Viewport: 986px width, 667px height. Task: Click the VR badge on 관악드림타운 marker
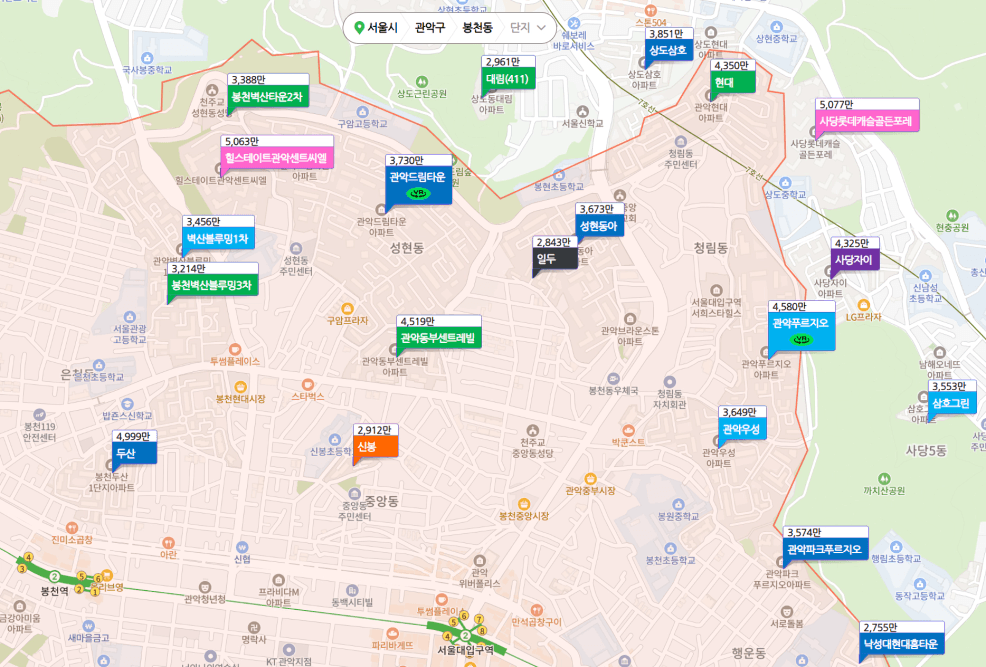click(418, 193)
